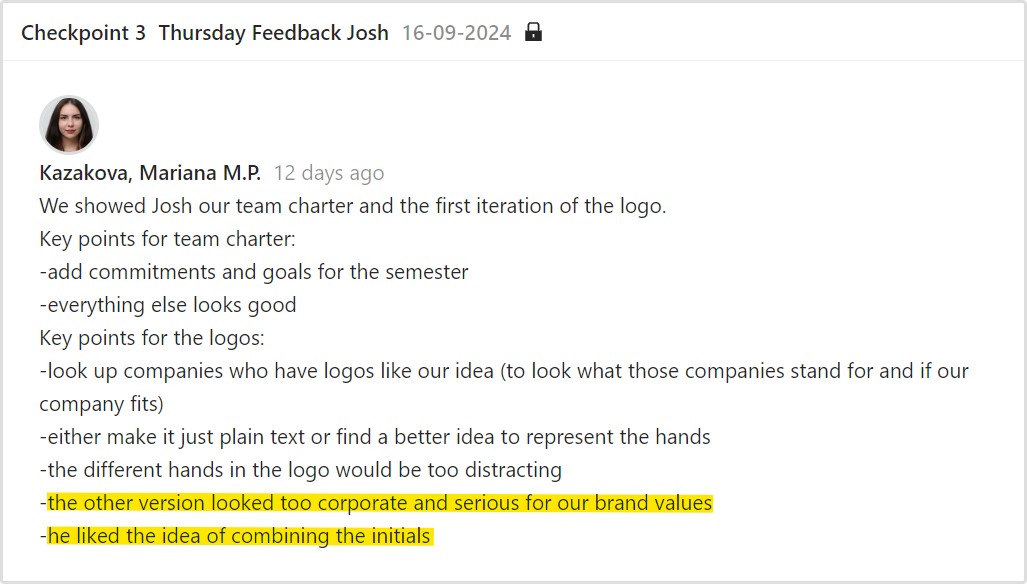
Task: Click the date 16-09-2024 in header
Action: (x=456, y=33)
